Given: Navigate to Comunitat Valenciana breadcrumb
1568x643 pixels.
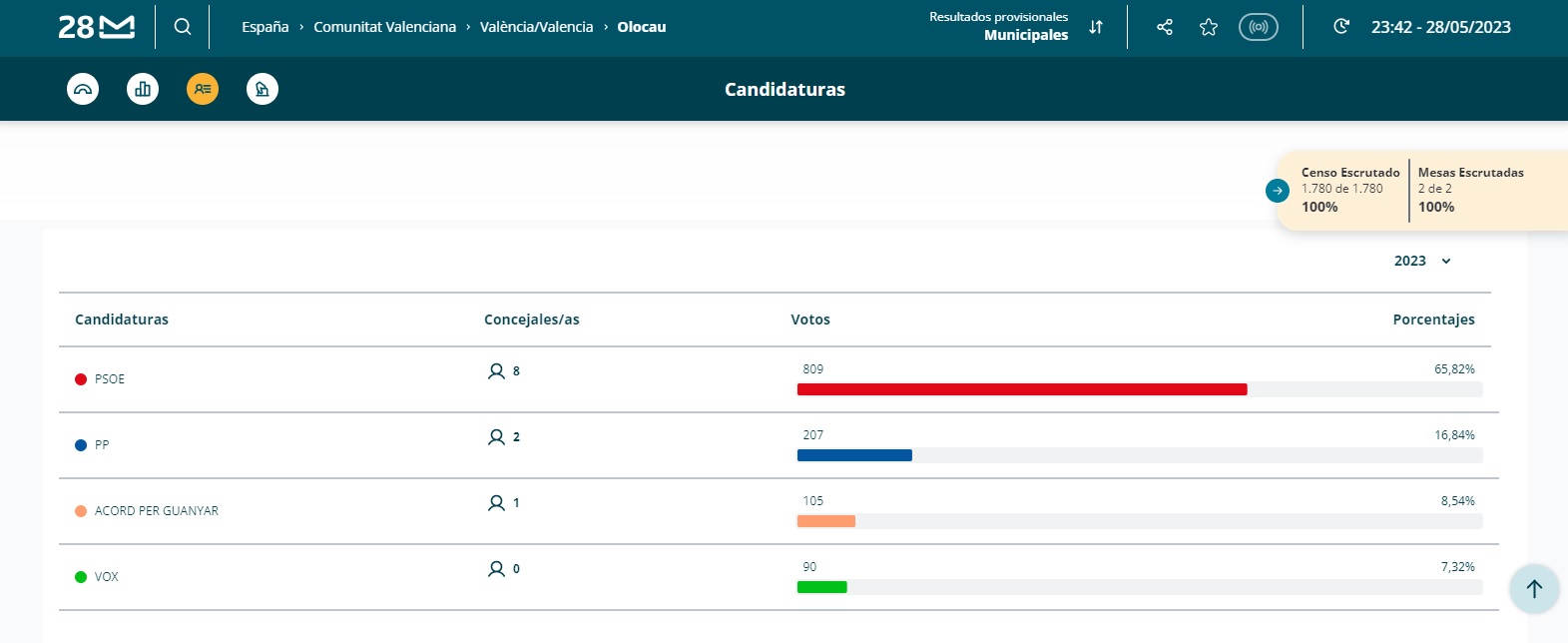Looking at the screenshot, I should point(384,27).
